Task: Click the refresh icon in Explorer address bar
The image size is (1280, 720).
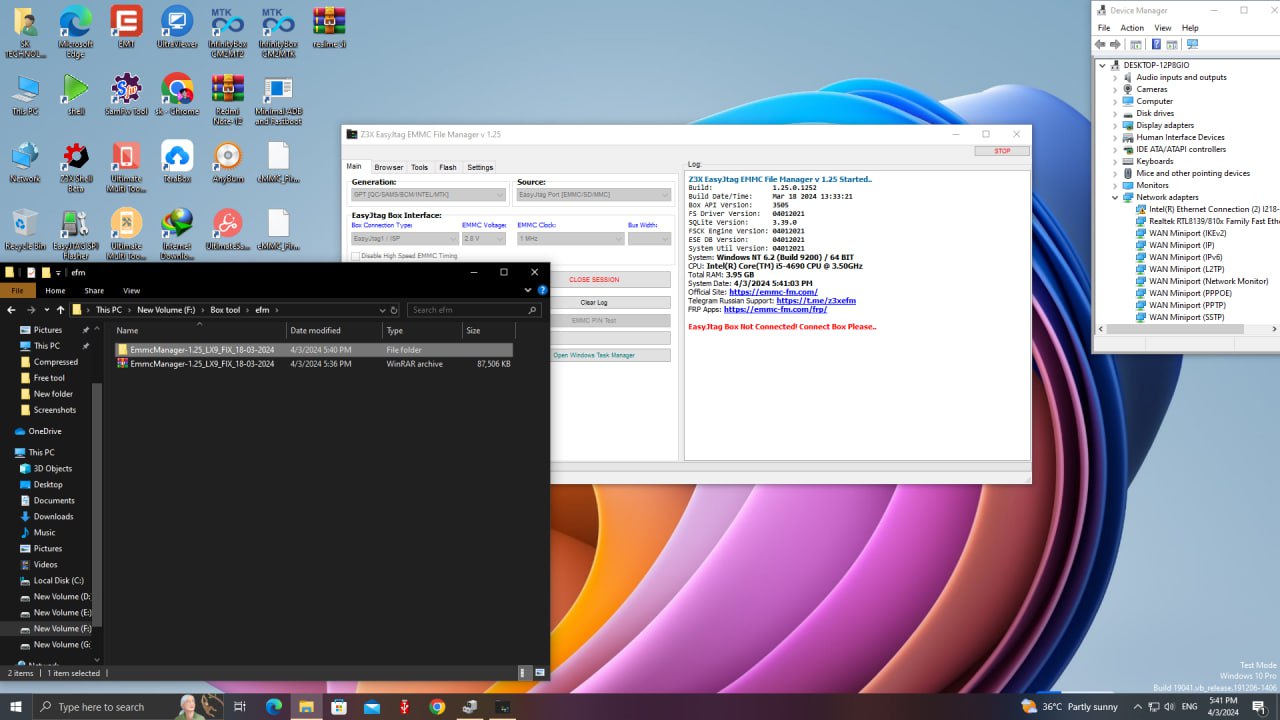Action: (x=394, y=310)
